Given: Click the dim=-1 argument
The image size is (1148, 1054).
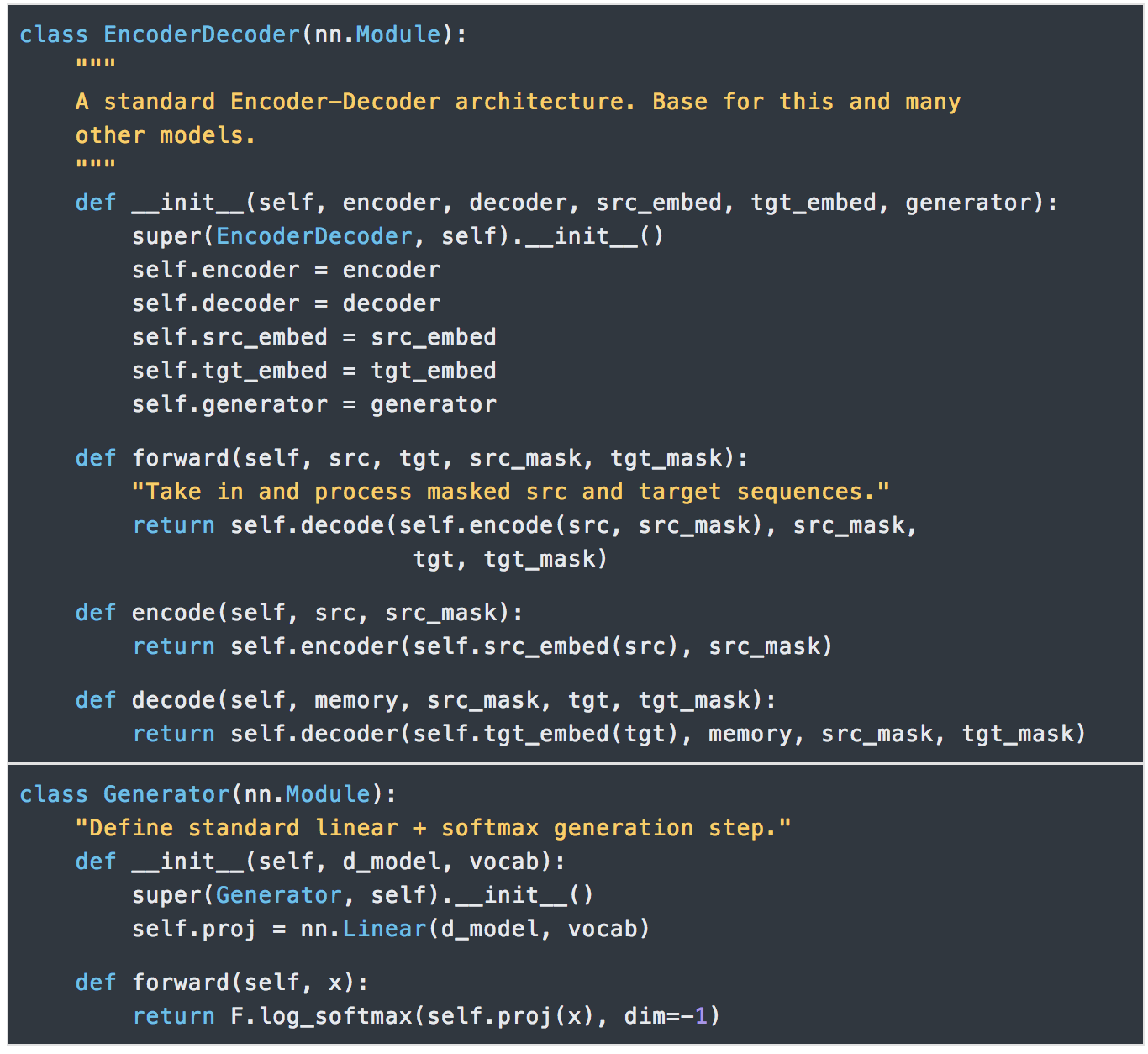Looking at the screenshot, I should [666, 1016].
